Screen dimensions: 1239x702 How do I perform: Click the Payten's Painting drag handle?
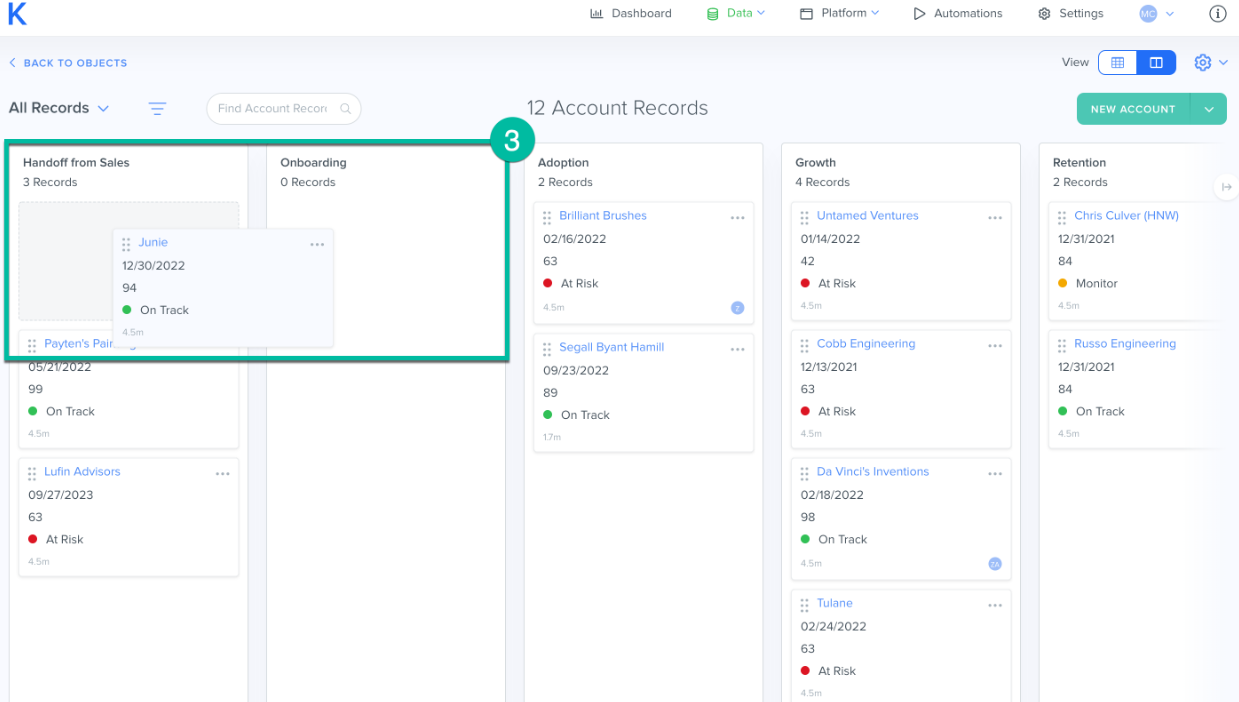click(32, 345)
